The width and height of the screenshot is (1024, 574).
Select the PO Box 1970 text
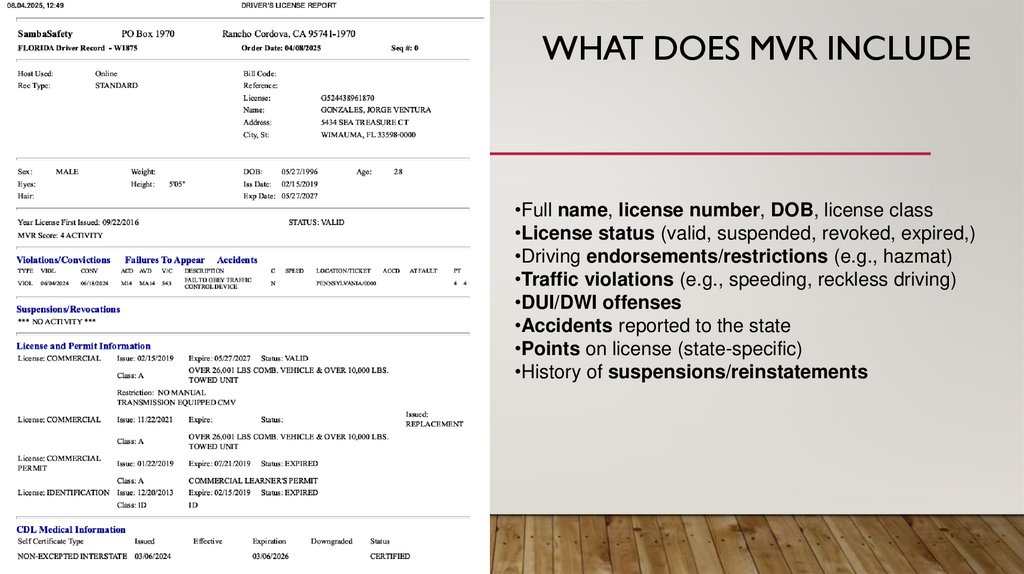coord(148,34)
